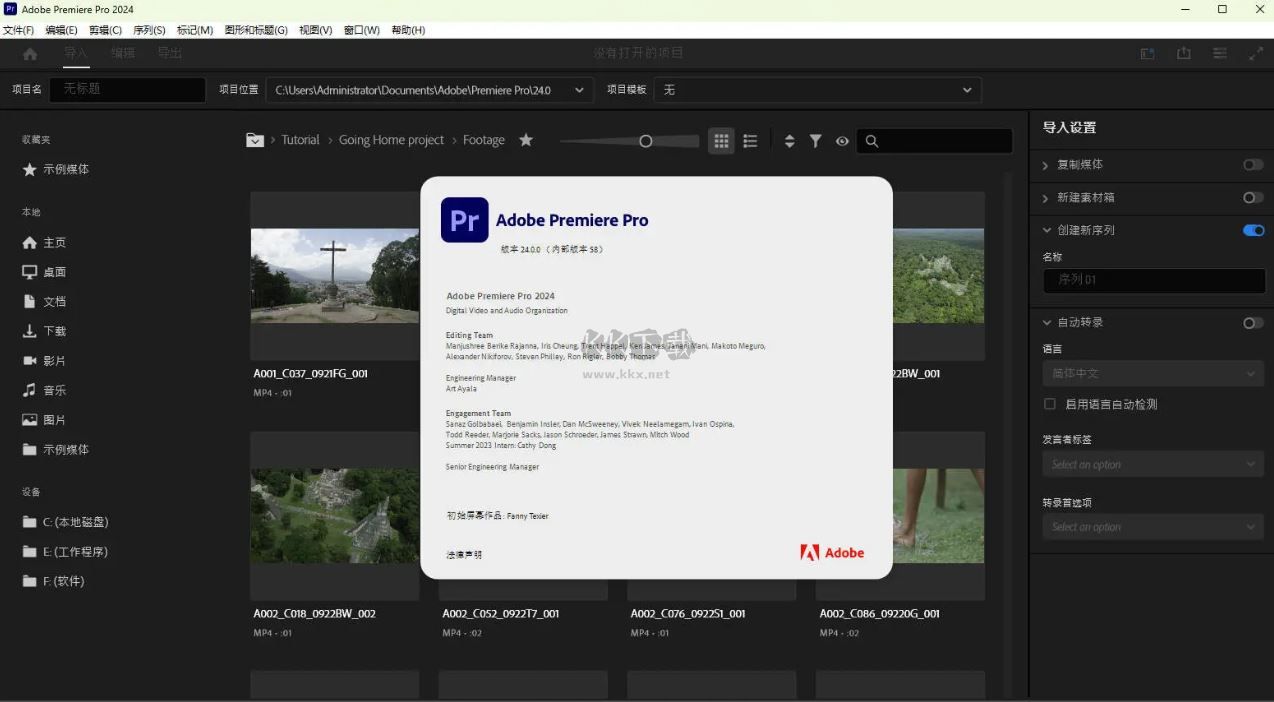This screenshot has height=702, width=1274.
Task: Switch to grid view in the media browser
Action: [721, 140]
